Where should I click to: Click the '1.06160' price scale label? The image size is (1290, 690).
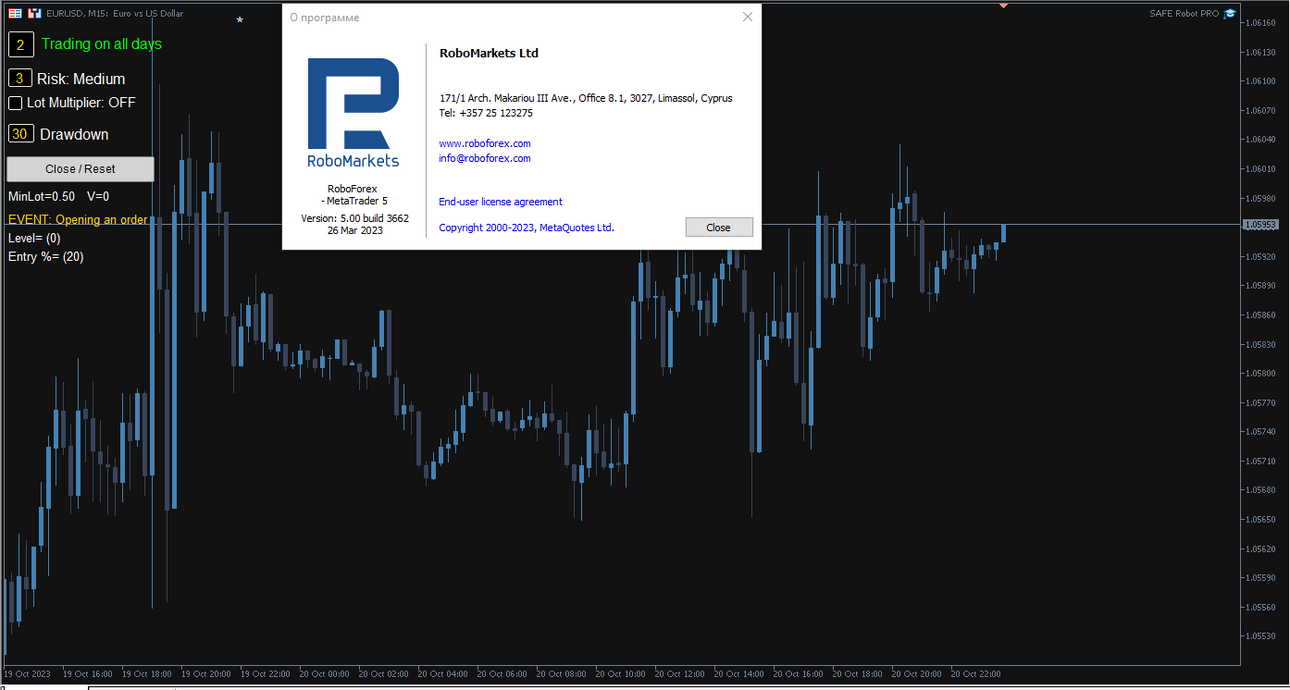(1262, 22)
